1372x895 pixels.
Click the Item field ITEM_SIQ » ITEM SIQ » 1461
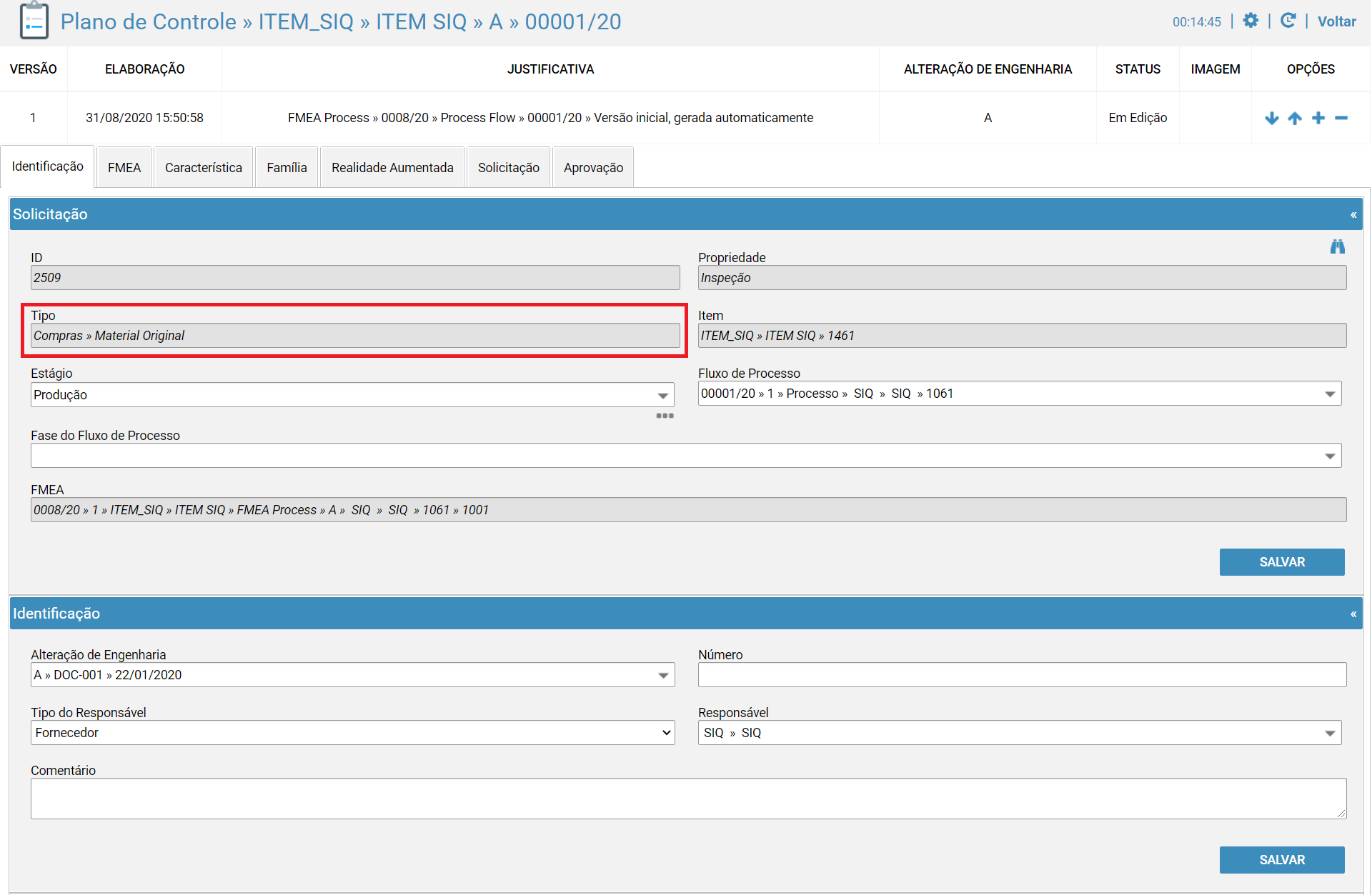click(1022, 336)
